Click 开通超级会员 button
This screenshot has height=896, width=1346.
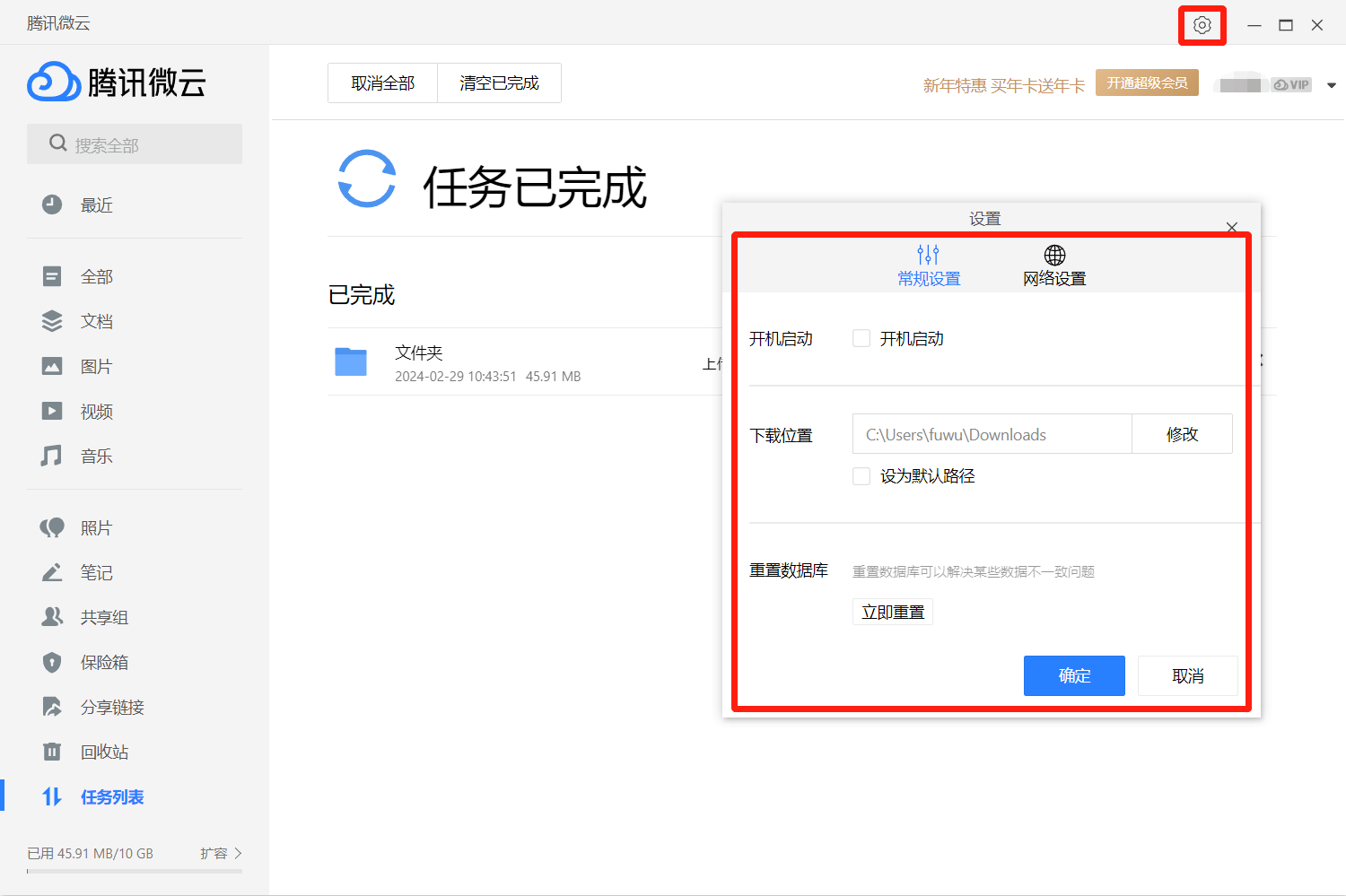click(1147, 83)
